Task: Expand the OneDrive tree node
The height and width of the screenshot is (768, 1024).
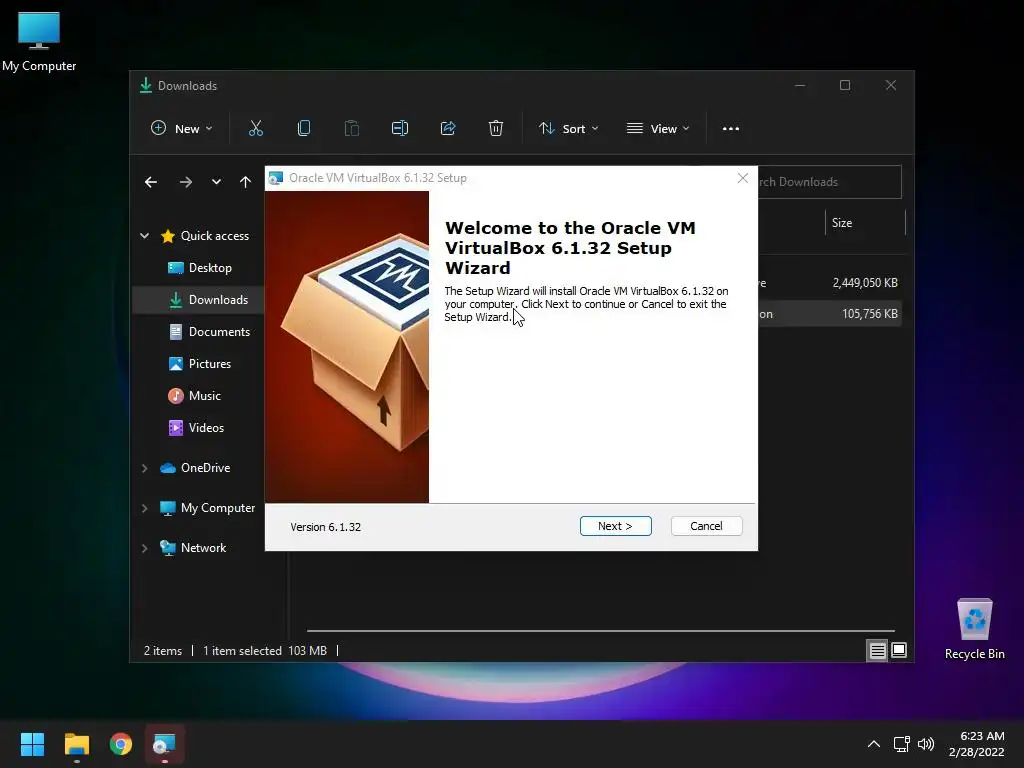Action: tap(144, 468)
